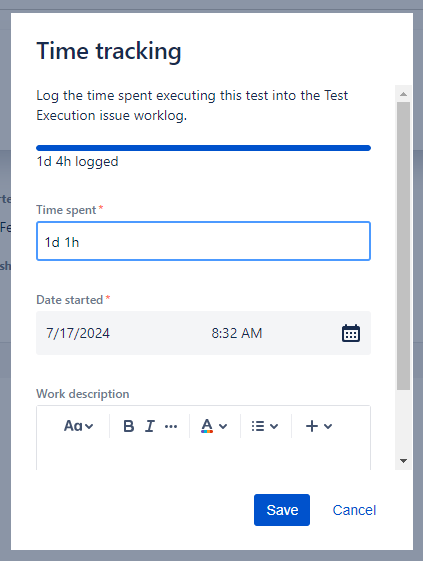Image resolution: width=423 pixels, height=561 pixels.
Task: Click the bullet list icon
Action: click(x=258, y=426)
